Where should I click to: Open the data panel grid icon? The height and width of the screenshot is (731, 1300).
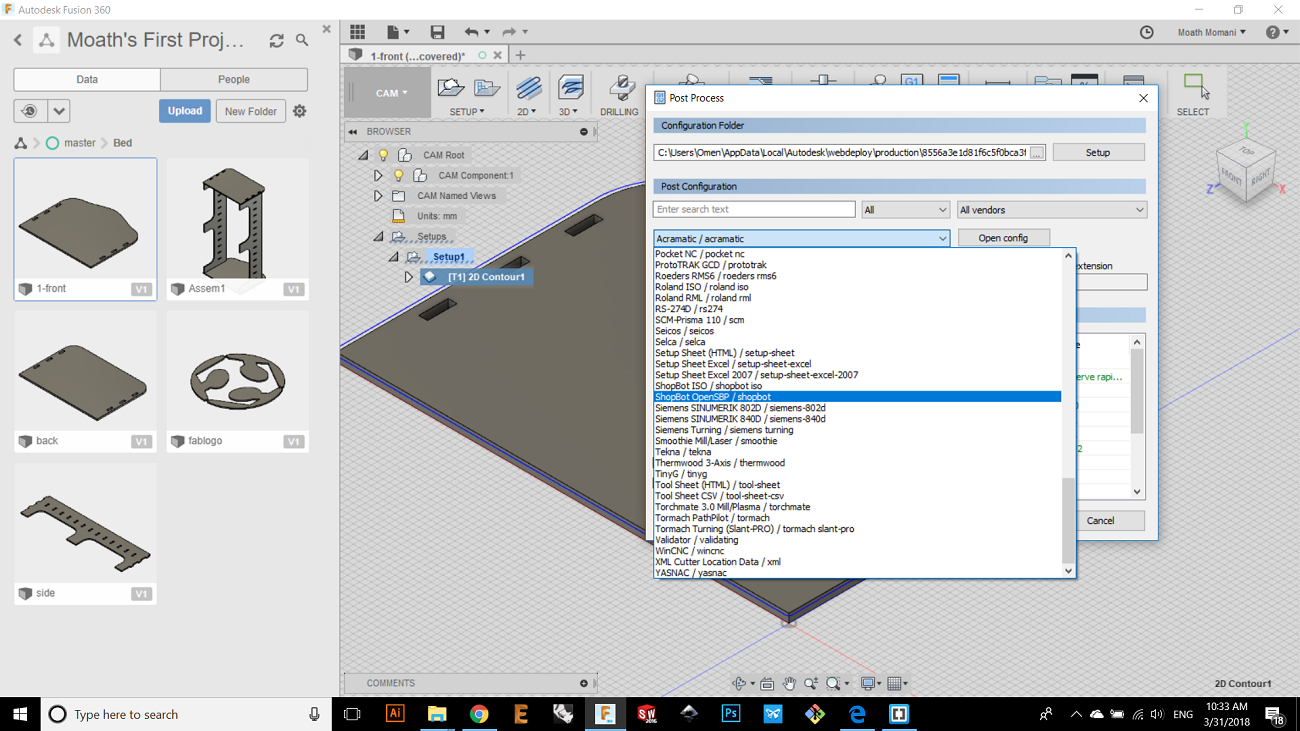point(357,32)
